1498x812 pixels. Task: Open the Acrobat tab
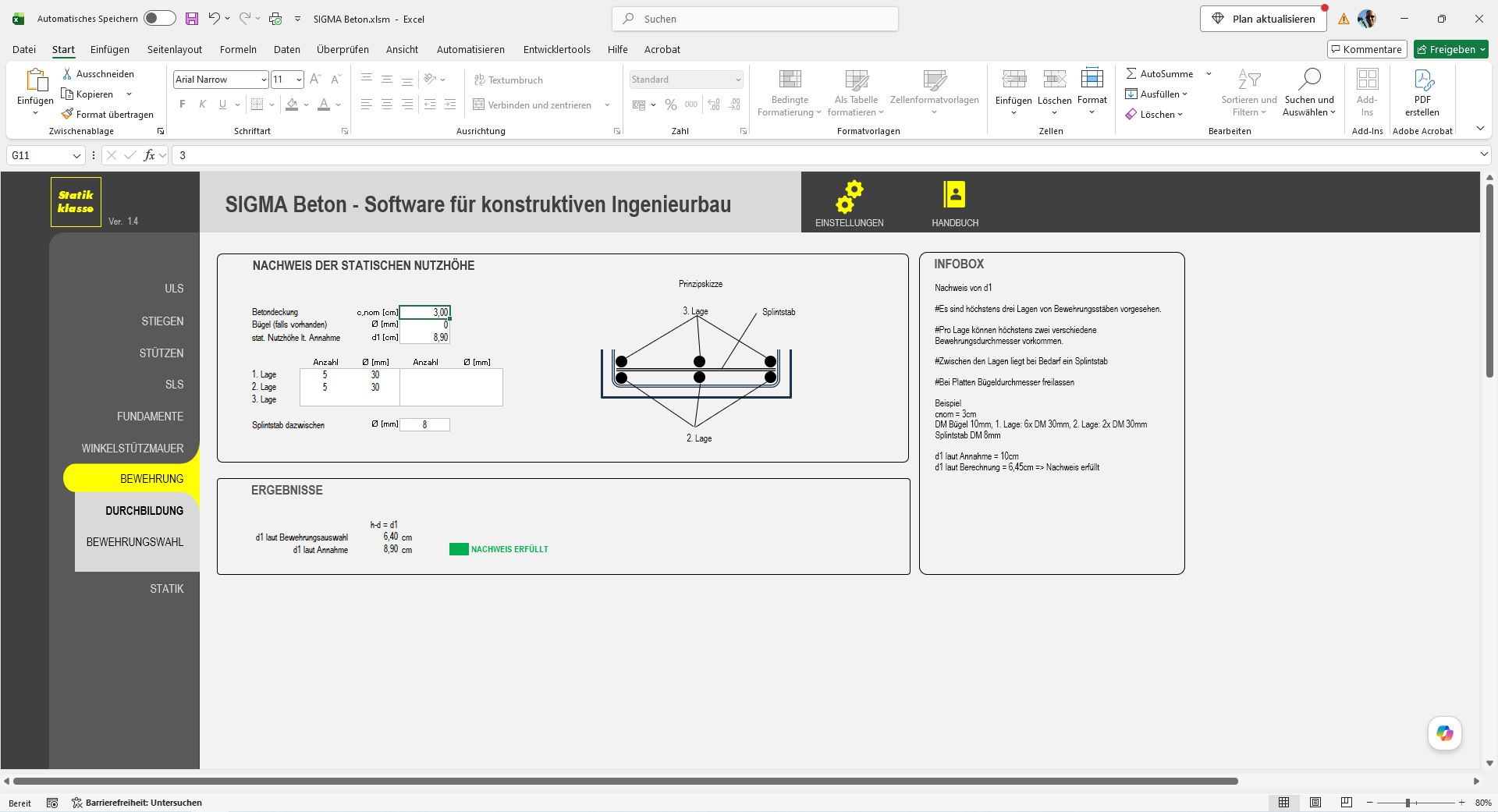tap(662, 49)
